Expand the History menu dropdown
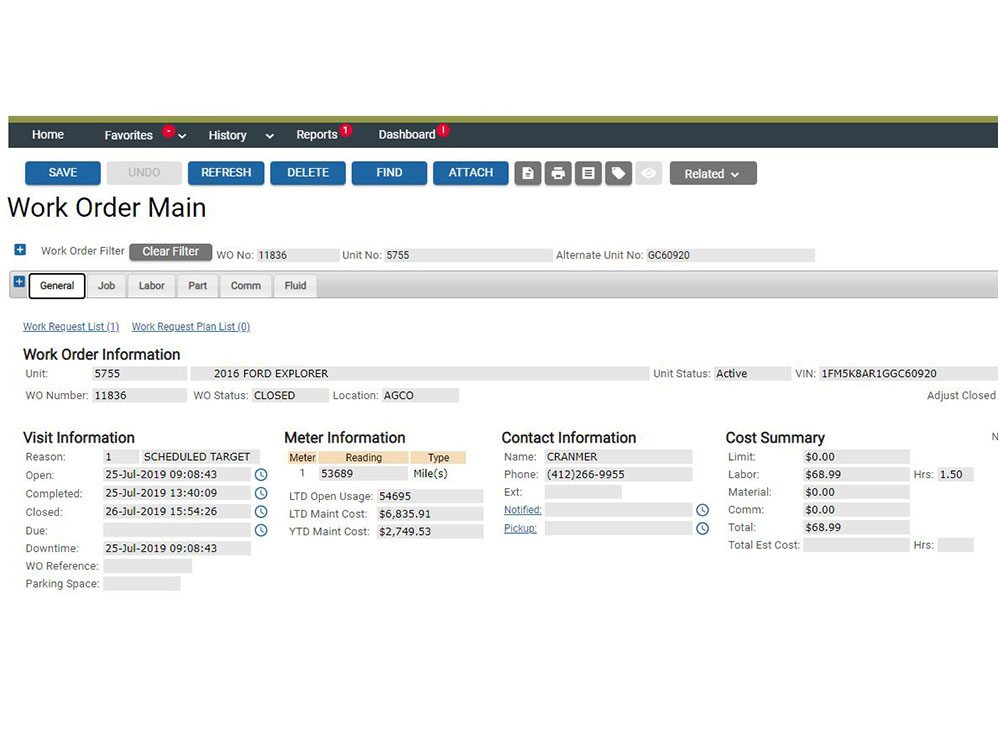Screen dimensions: 1000x750 pos(269,136)
